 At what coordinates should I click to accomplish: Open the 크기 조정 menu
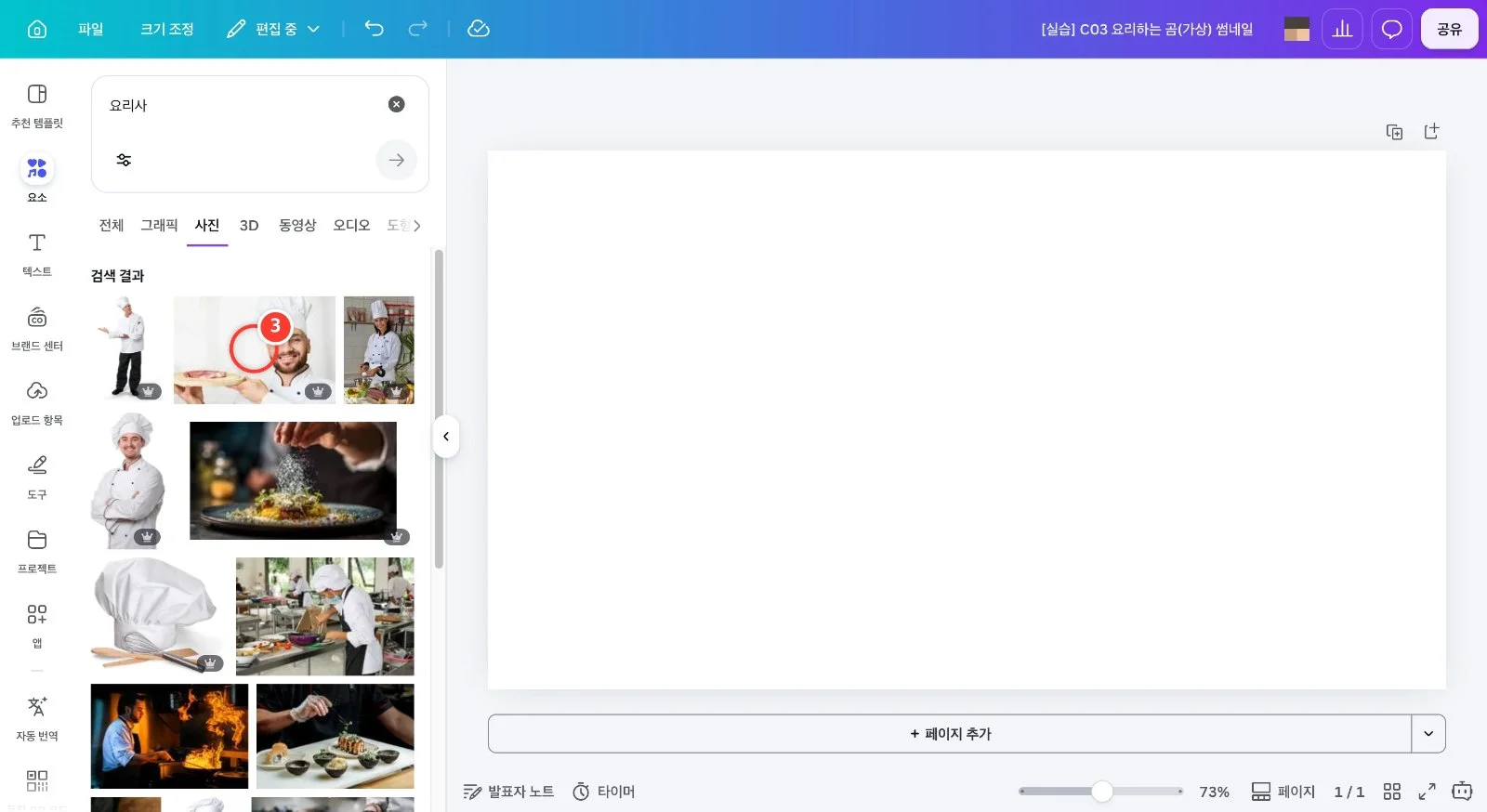pos(167,29)
